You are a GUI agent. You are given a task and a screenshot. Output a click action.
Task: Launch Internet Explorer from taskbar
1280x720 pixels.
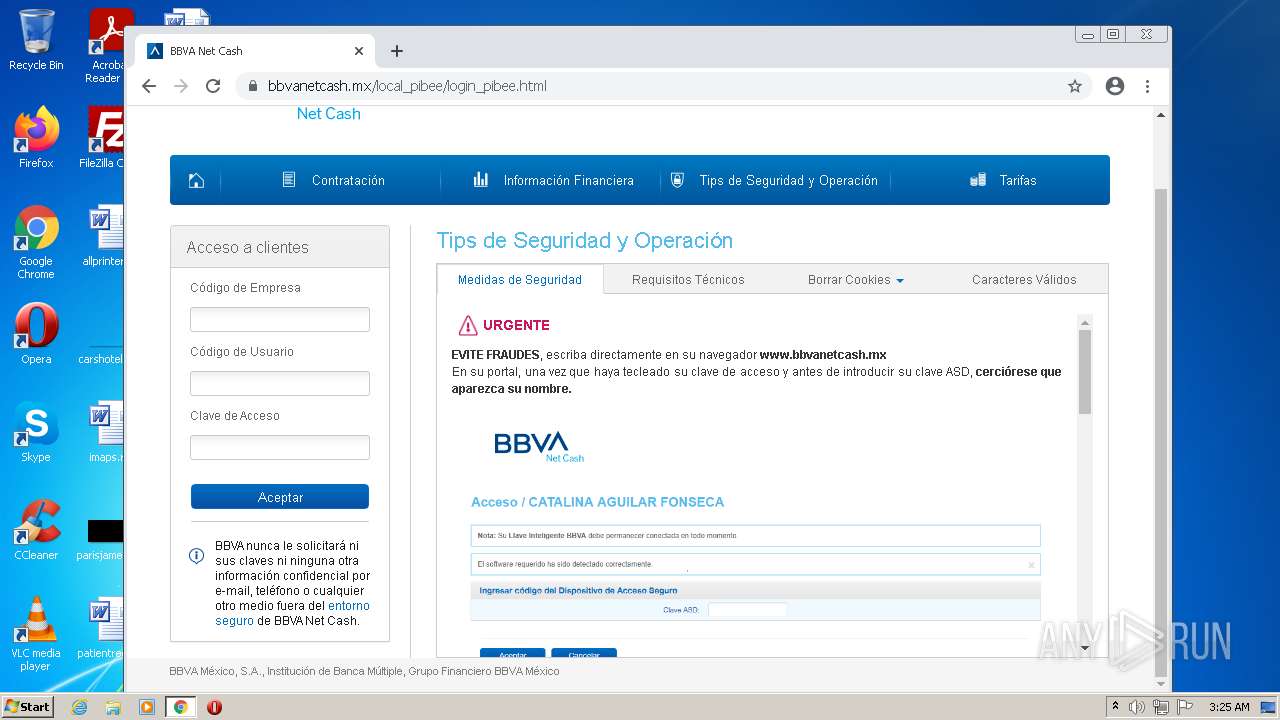[79, 707]
